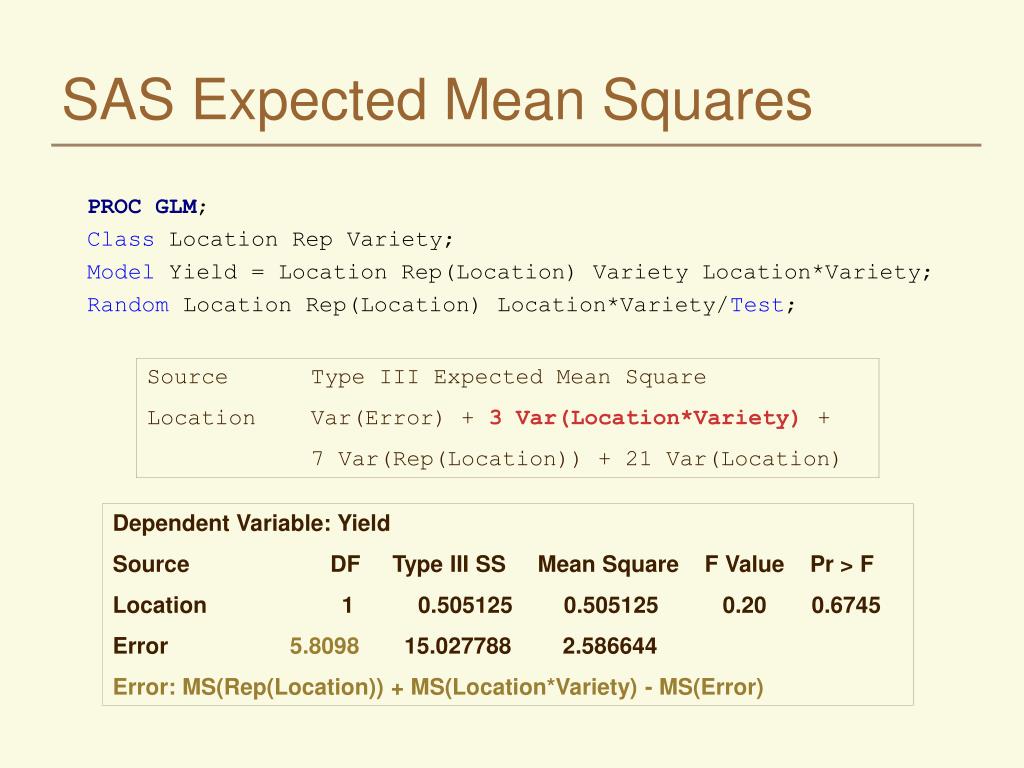Click the 'Random Location Rep(Location)' statement line
This screenshot has height=768, width=1024.
tap(441, 305)
